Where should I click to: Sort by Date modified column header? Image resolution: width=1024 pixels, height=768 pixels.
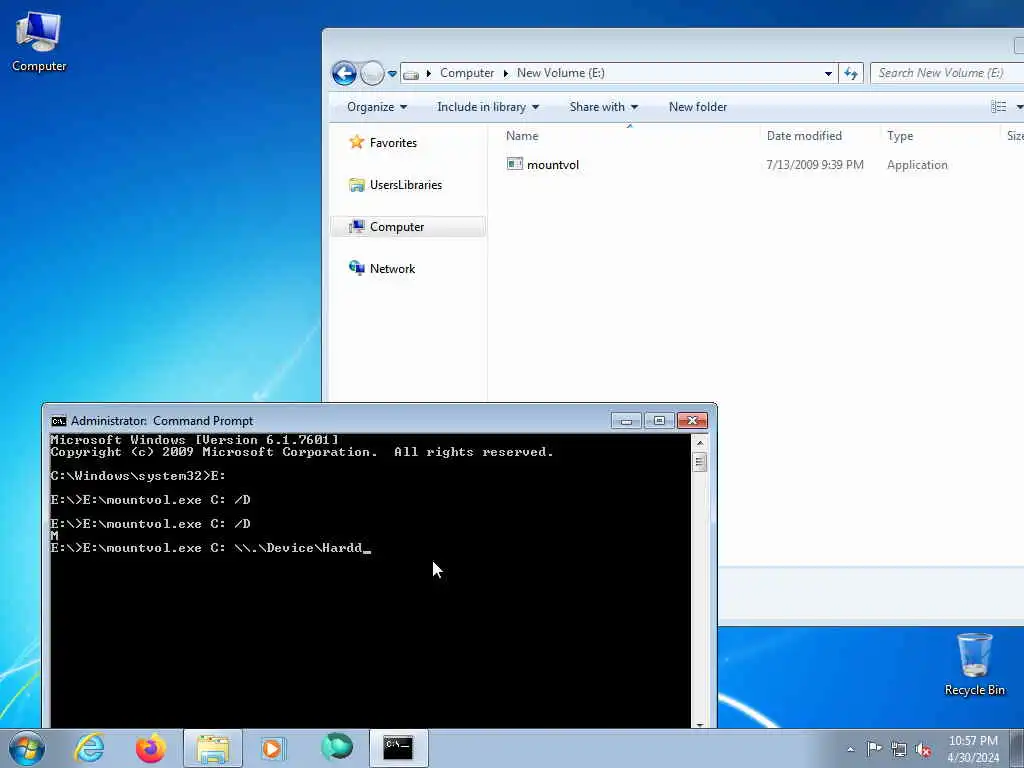pyautogui.click(x=820, y=136)
